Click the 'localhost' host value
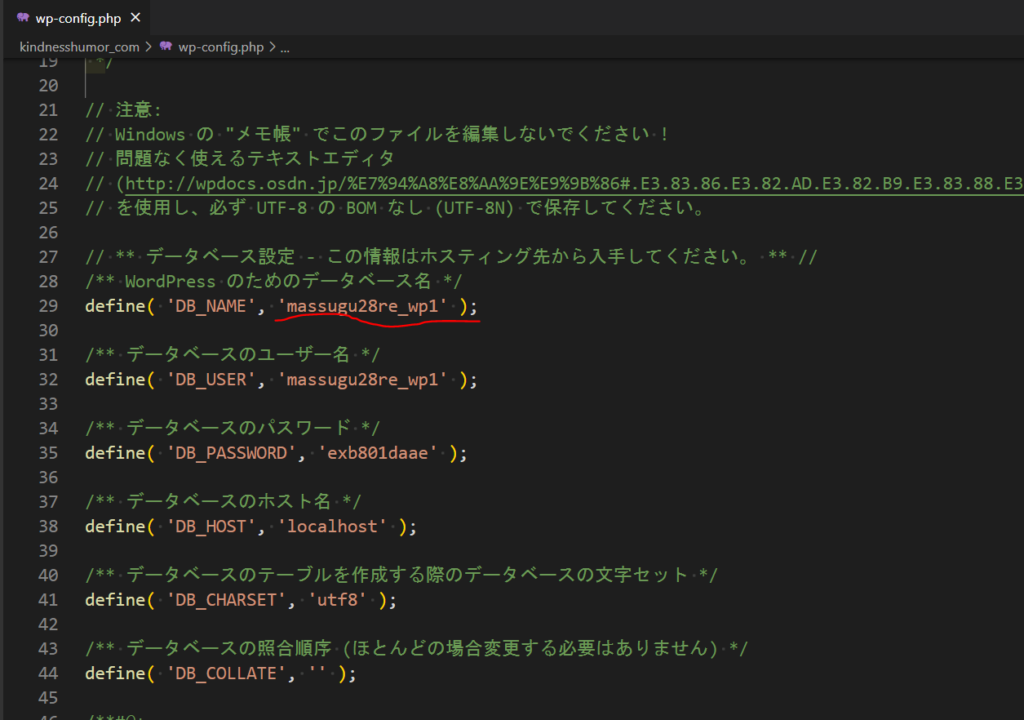 [332, 527]
